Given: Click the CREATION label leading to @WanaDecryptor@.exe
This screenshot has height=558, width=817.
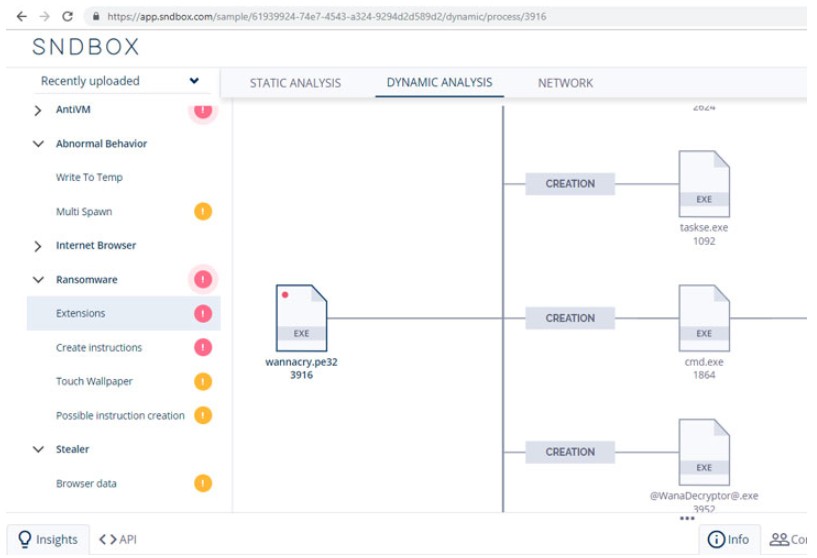Looking at the screenshot, I should point(570,452).
